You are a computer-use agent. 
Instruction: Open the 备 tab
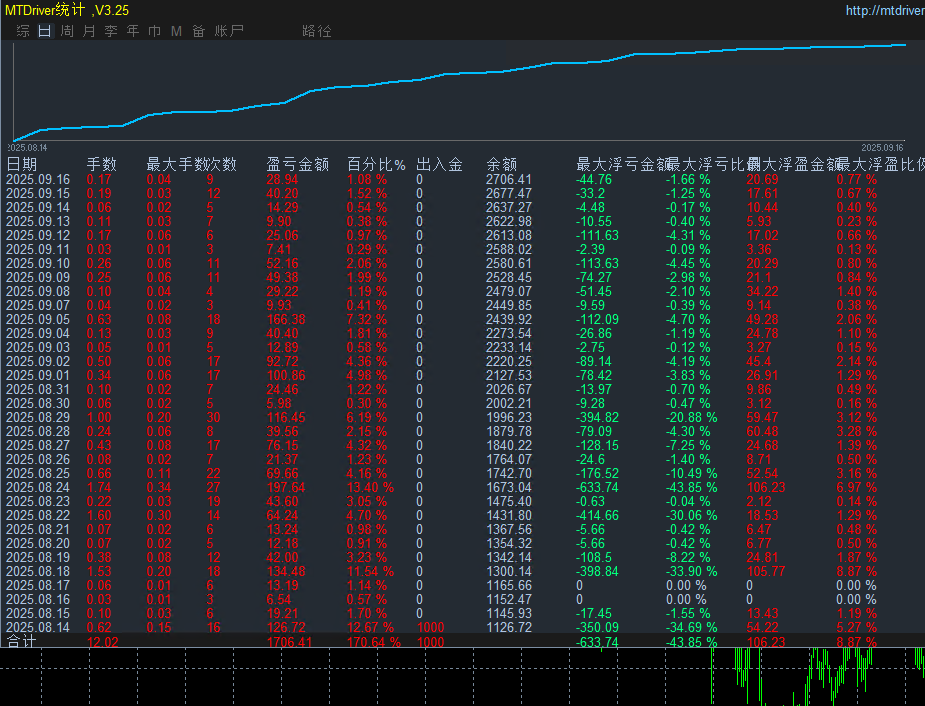point(198,31)
